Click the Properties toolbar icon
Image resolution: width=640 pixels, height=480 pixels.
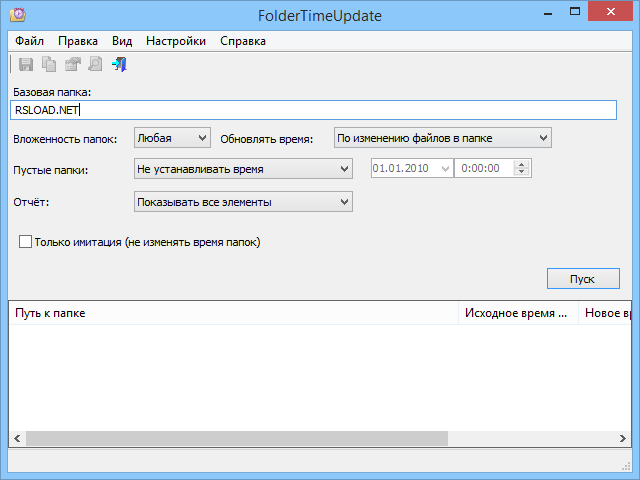73,64
